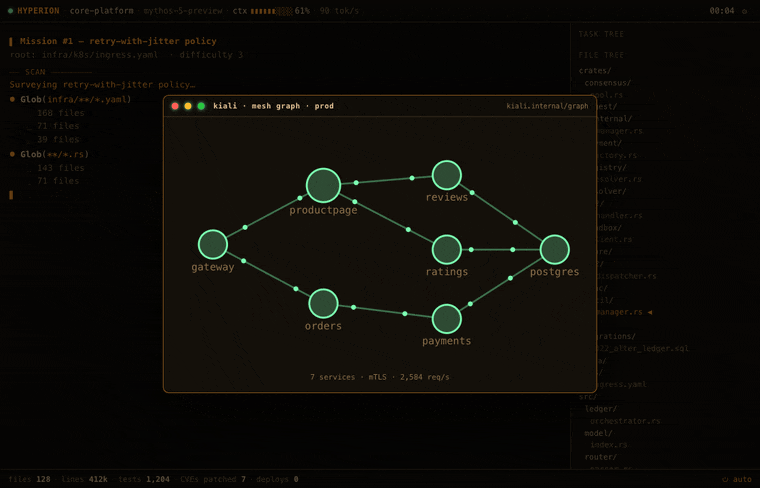760x488 pixels.
Task: Click the CVEs patched 7 status entry
Action: (213, 479)
